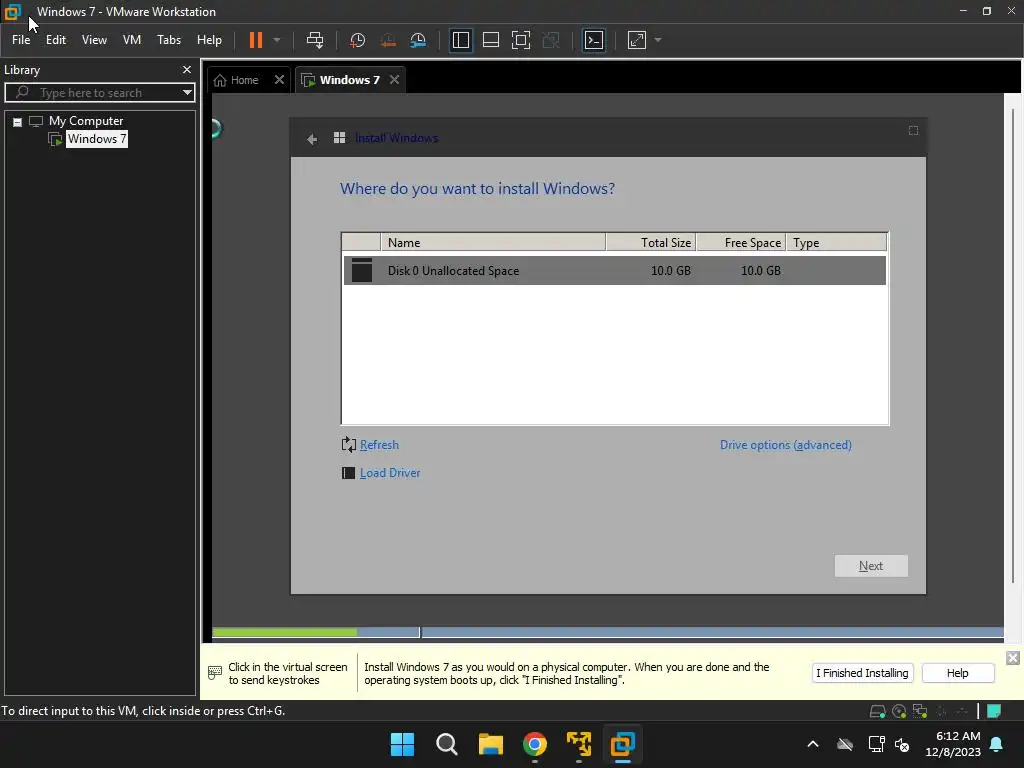Toggle the thumbnail bar view icon
Screen dimensions: 1024x768
[x=490, y=40]
